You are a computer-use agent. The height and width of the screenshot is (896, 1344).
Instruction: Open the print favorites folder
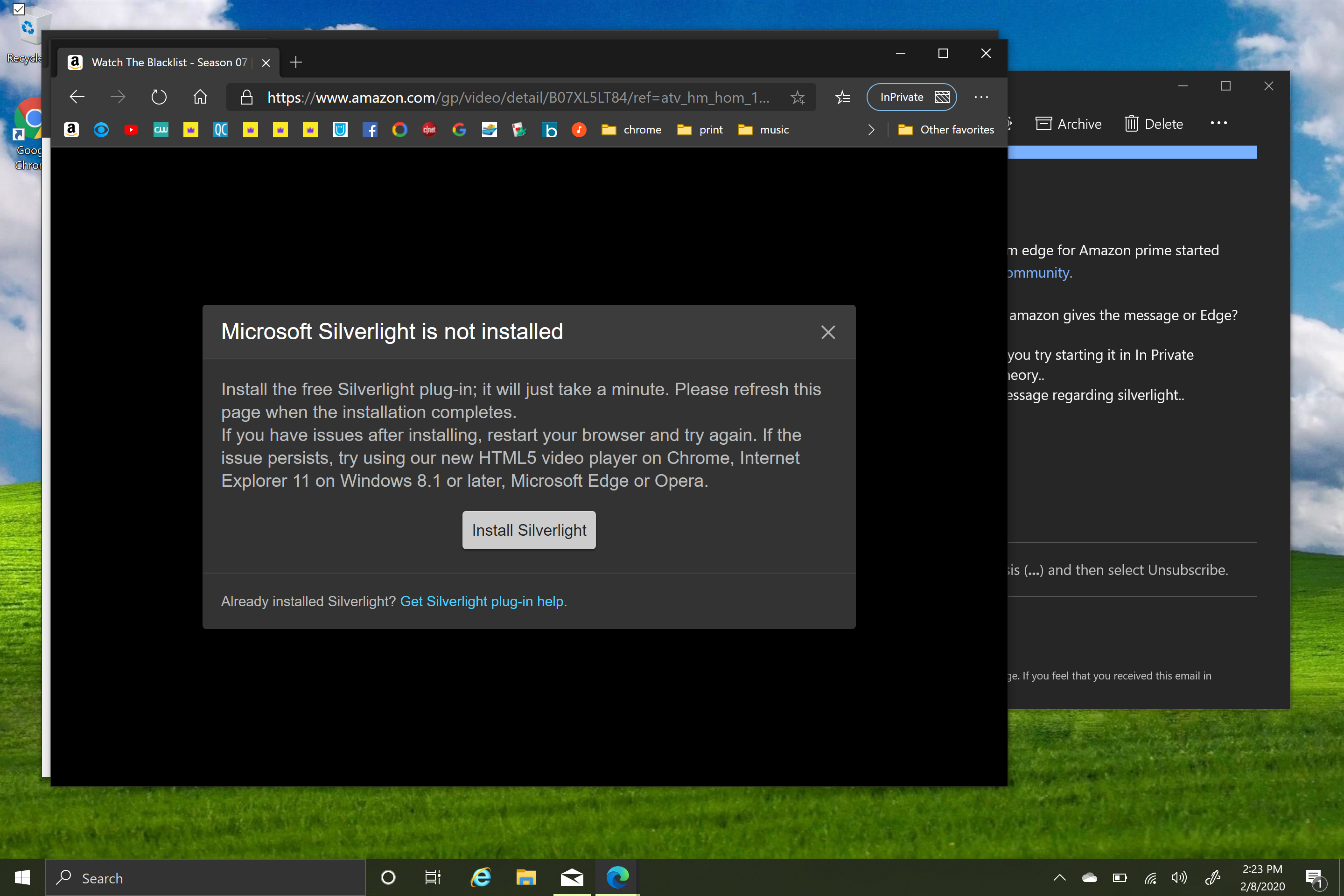[x=700, y=130]
